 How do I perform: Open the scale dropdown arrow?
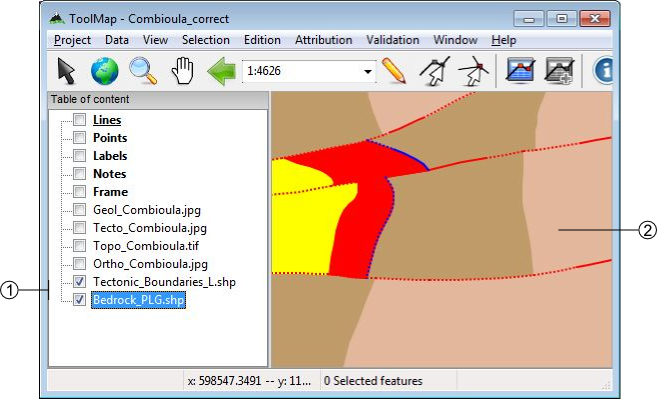pos(367,71)
